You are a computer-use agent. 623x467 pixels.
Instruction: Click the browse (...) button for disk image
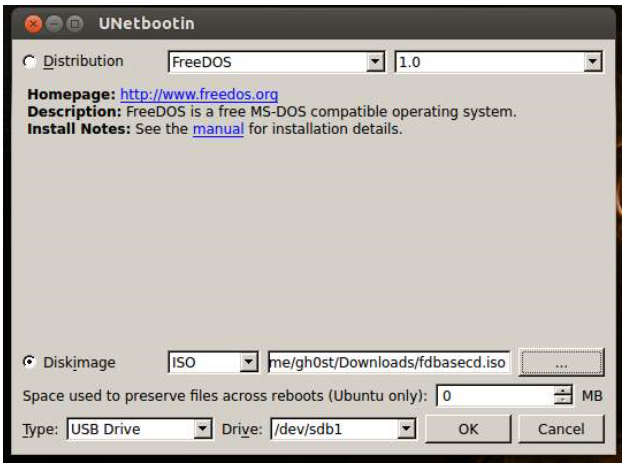coord(561,362)
